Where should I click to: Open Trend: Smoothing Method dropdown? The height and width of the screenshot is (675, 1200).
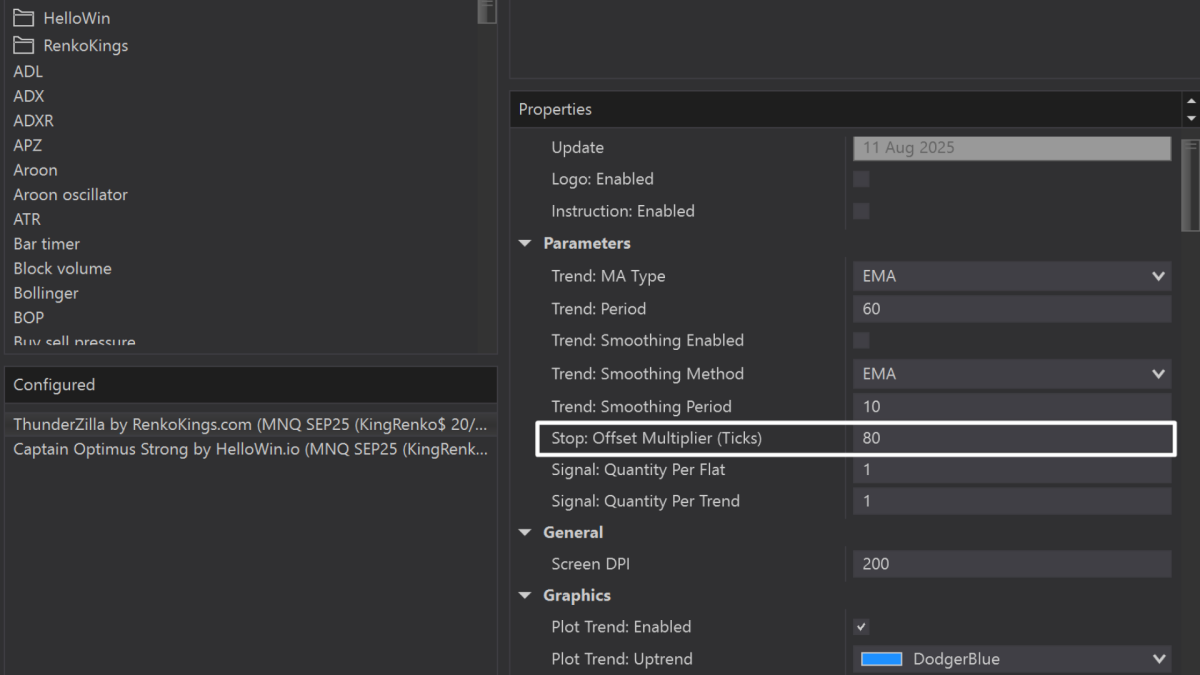[x=1158, y=374]
